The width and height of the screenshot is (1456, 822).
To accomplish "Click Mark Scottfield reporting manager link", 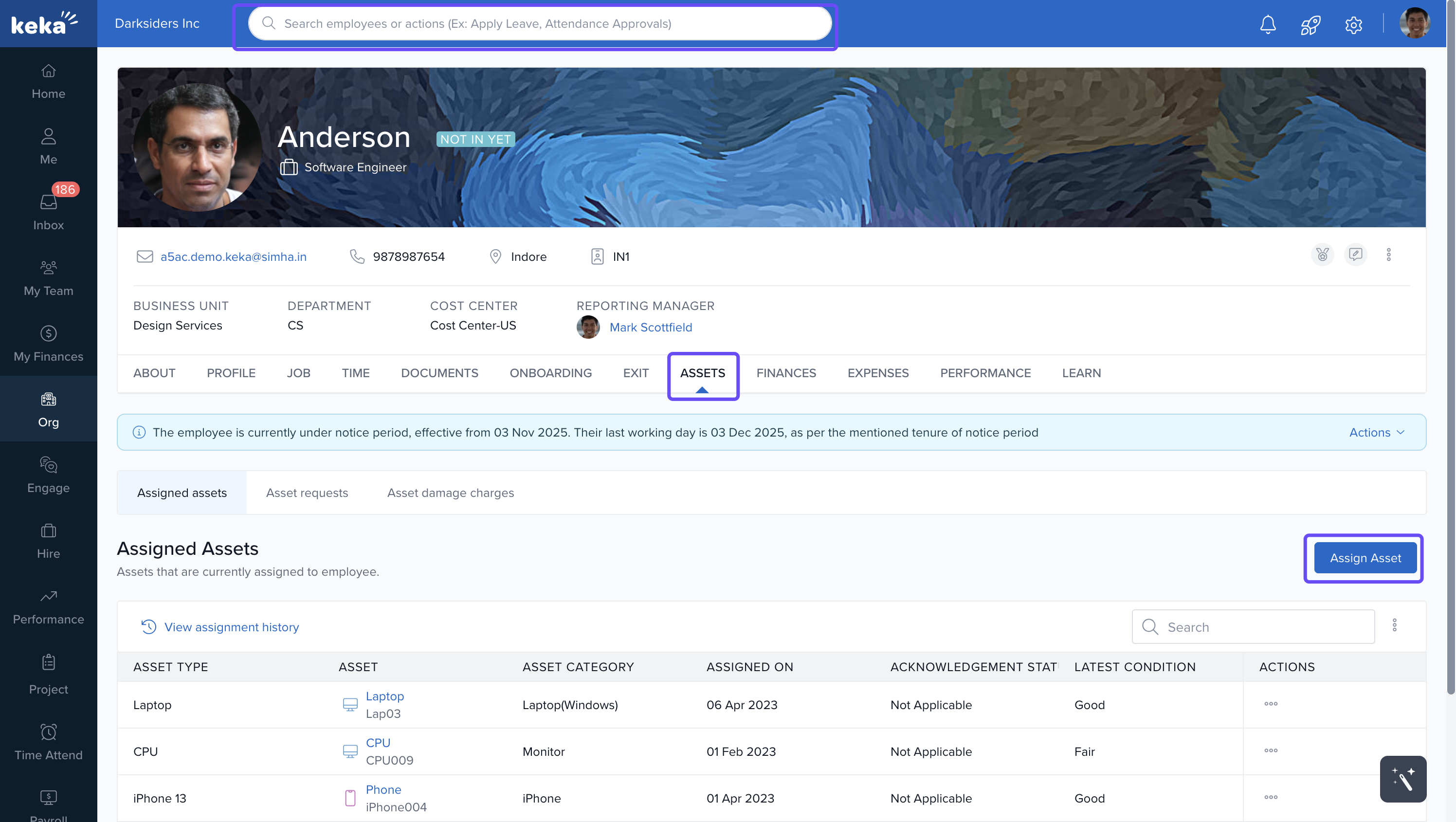I will point(651,328).
